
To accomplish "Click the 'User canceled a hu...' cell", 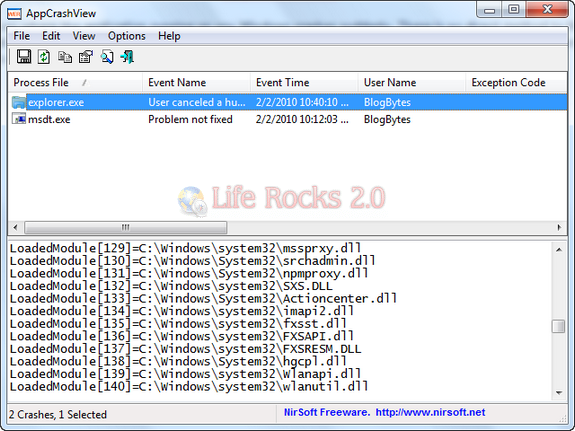I will 197,102.
